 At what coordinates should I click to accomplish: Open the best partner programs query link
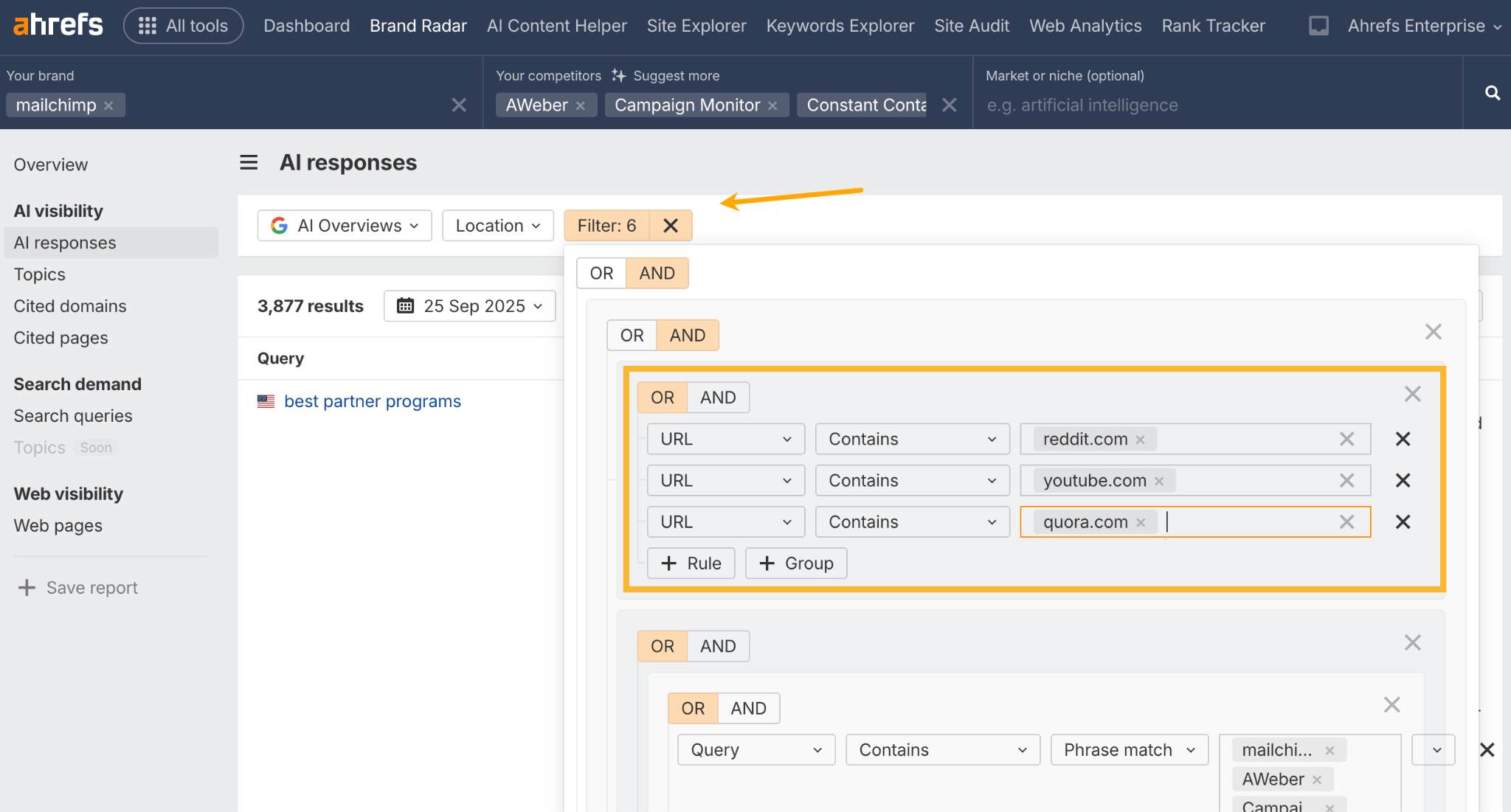(372, 400)
